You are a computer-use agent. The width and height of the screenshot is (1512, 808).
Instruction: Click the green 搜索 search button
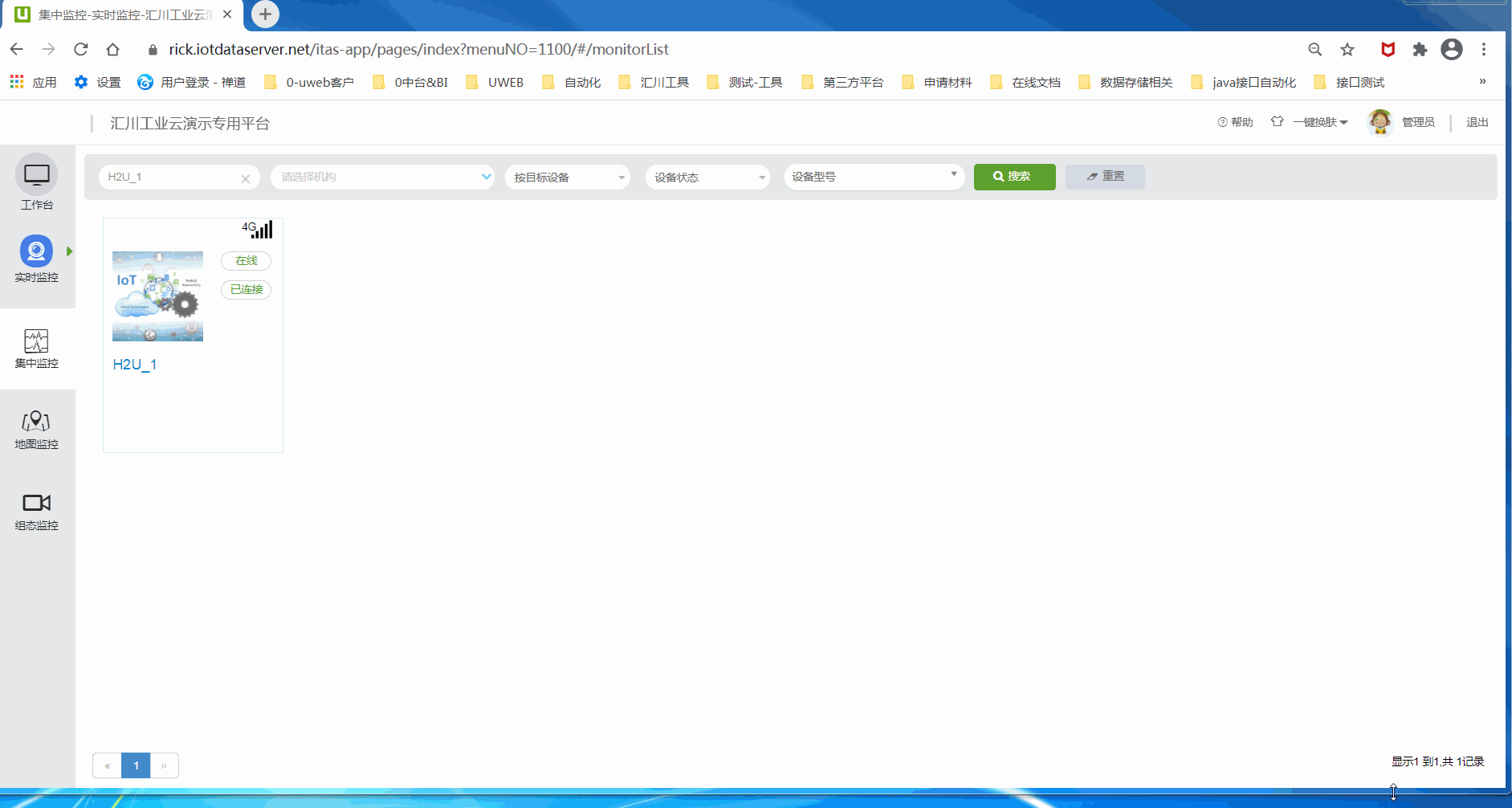coord(1014,177)
